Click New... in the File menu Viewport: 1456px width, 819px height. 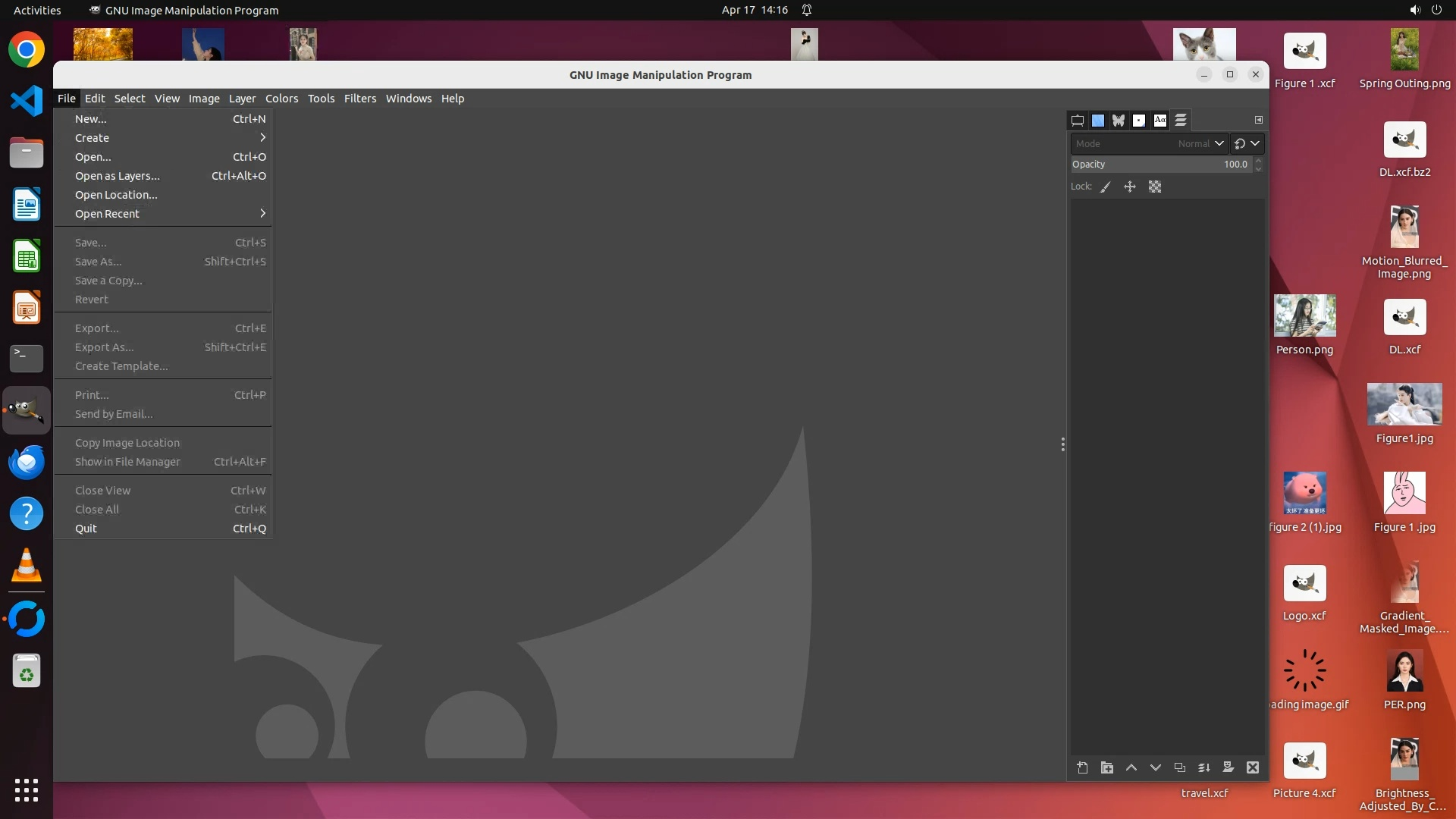pos(90,119)
